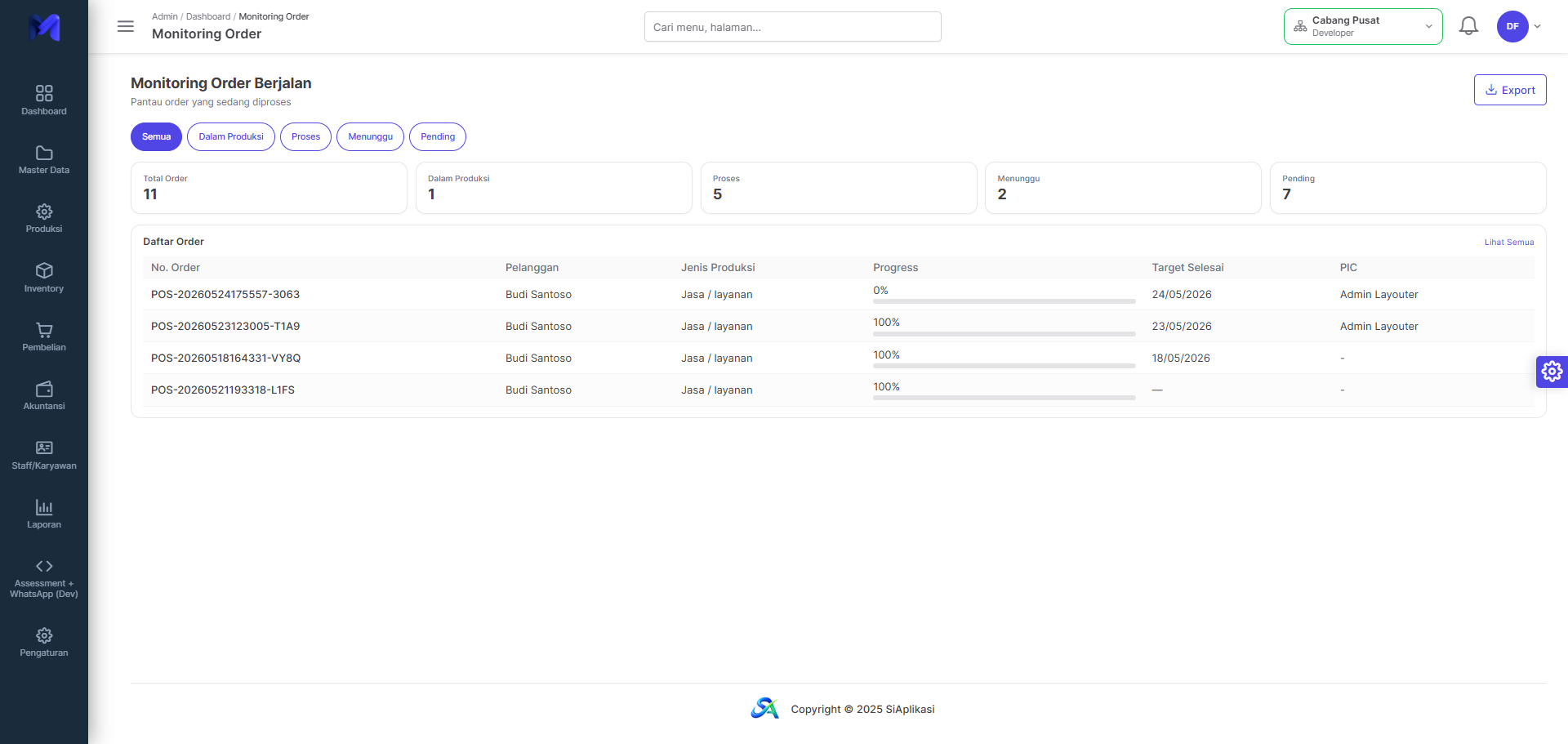This screenshot has width=1568, height=744.
Task: Open Assessment + WhatsApp (Dev) code icon
Action: (44, 566)
